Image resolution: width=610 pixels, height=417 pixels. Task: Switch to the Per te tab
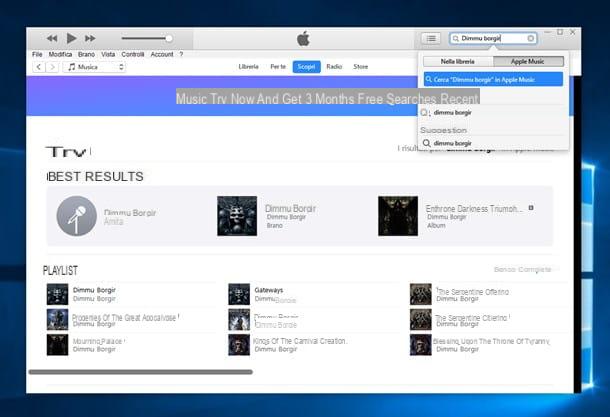[x=278, y=67]
